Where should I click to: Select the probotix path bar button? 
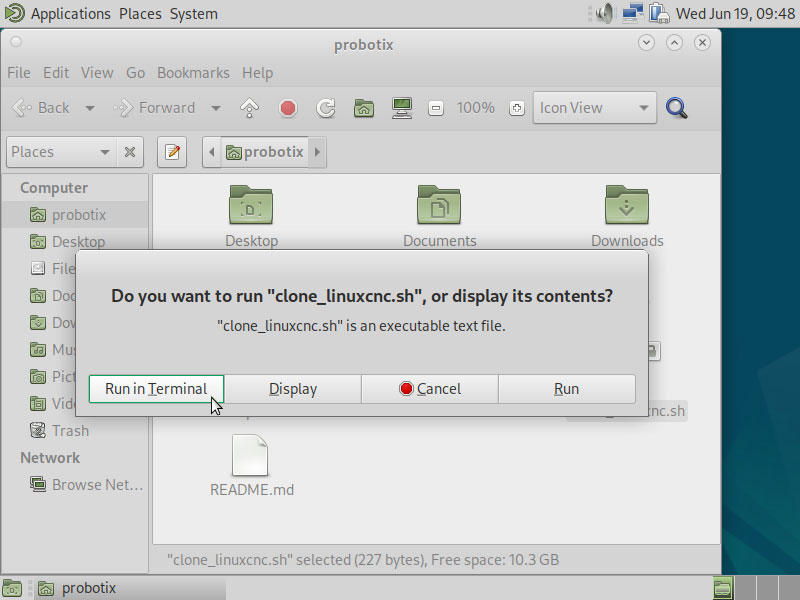(265, 152)
